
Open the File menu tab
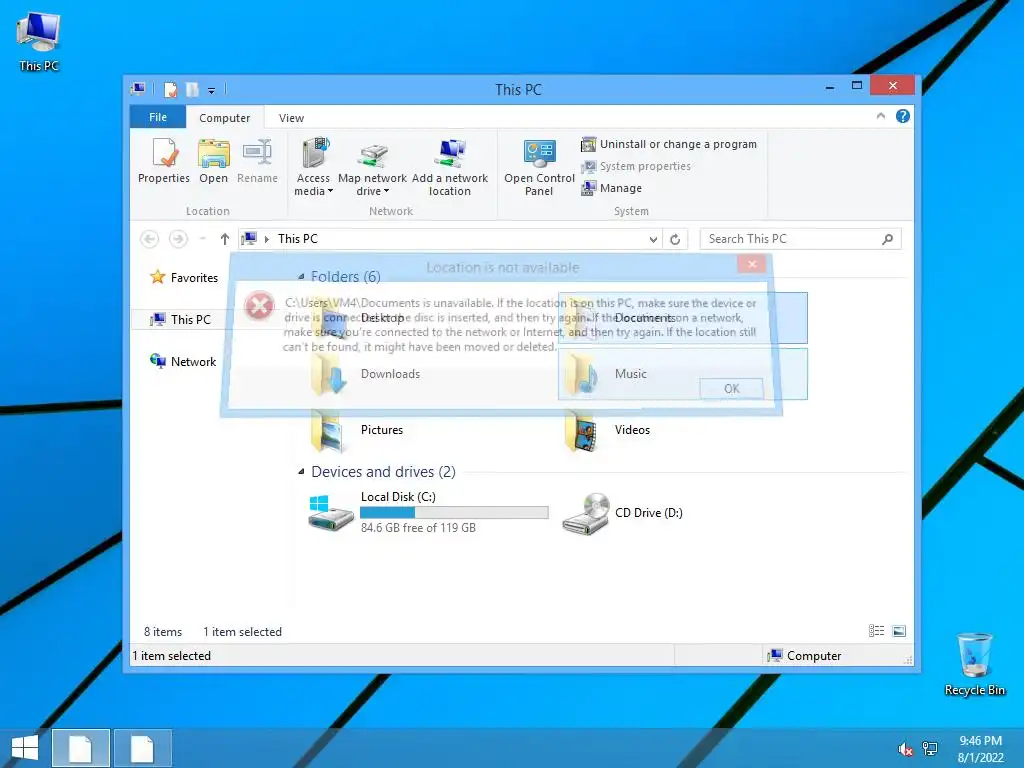click(157, 117)
